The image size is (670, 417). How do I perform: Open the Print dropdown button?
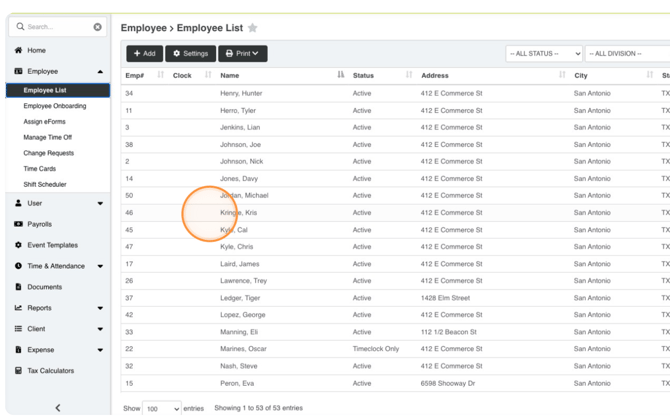point(243,53)
